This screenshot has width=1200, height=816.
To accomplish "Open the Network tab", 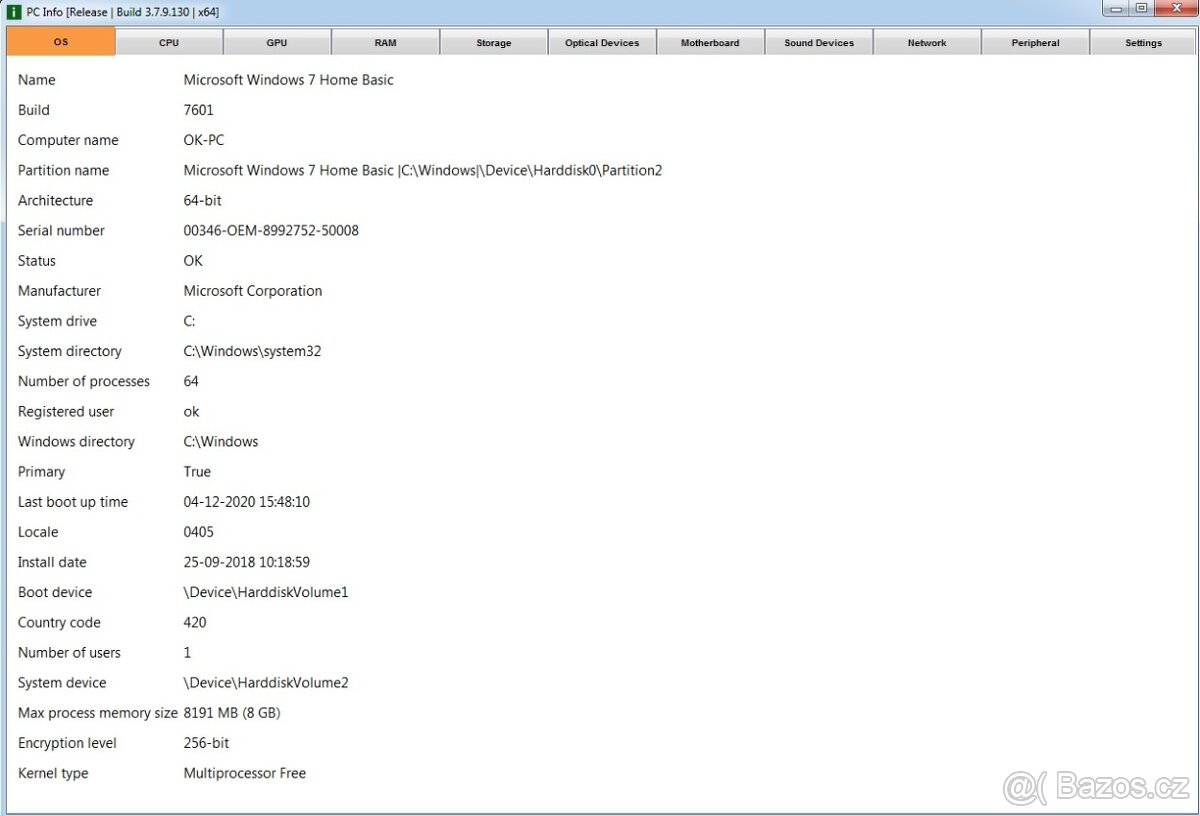I will [x=927, y=43].
